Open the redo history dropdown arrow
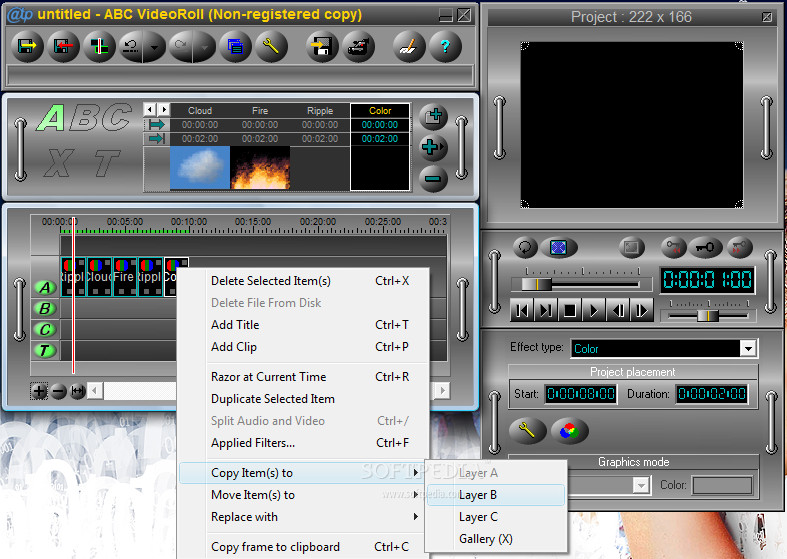Image resolution: width=787 pixels, height=559 pixels. pos(204,47)
